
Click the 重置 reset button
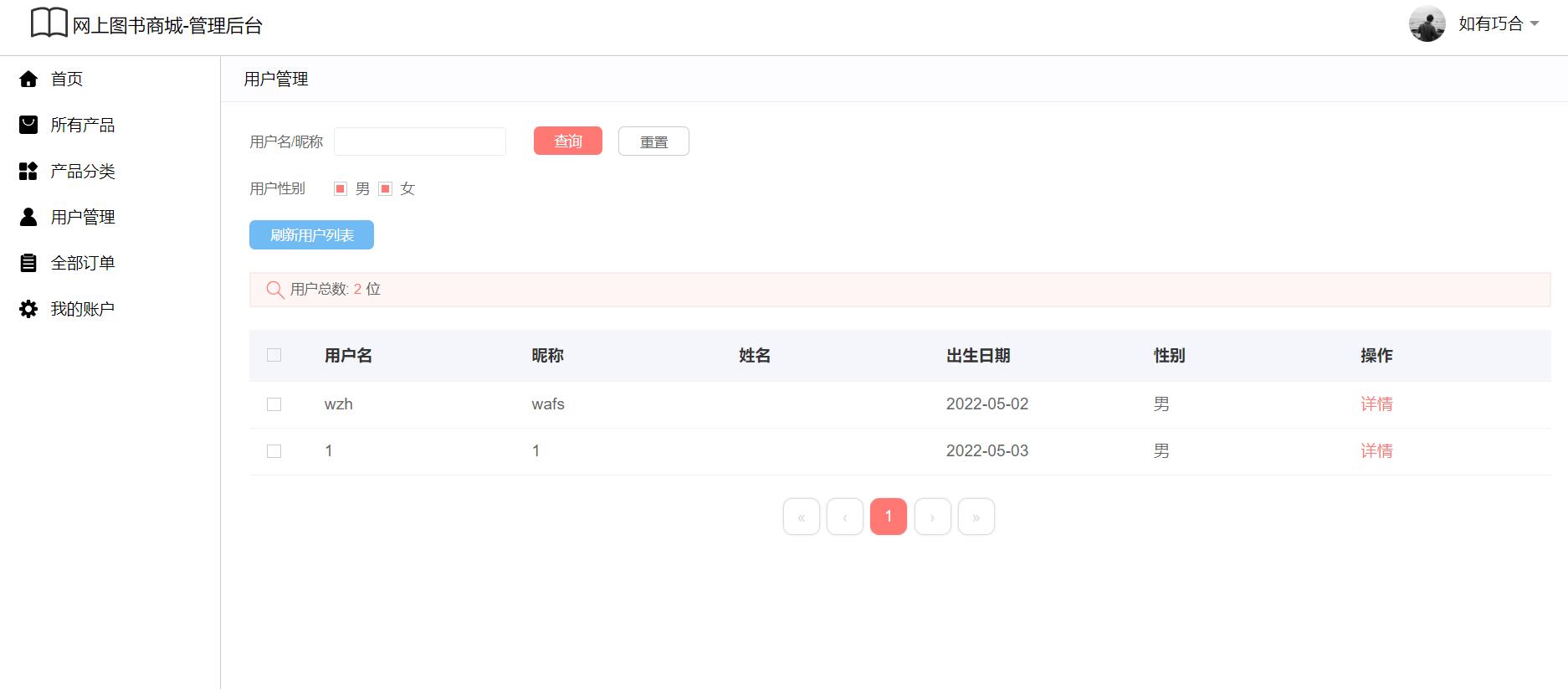[653, 141]
